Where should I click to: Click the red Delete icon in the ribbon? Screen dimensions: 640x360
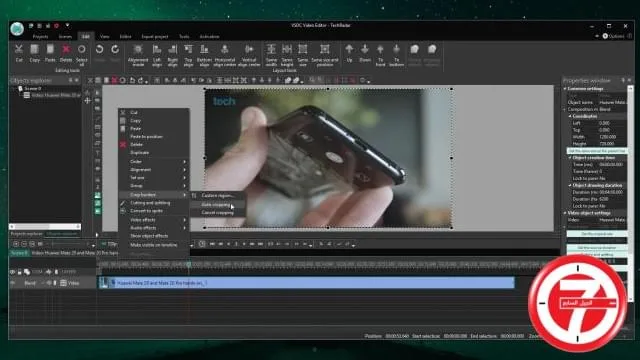(x=66, y=50)
